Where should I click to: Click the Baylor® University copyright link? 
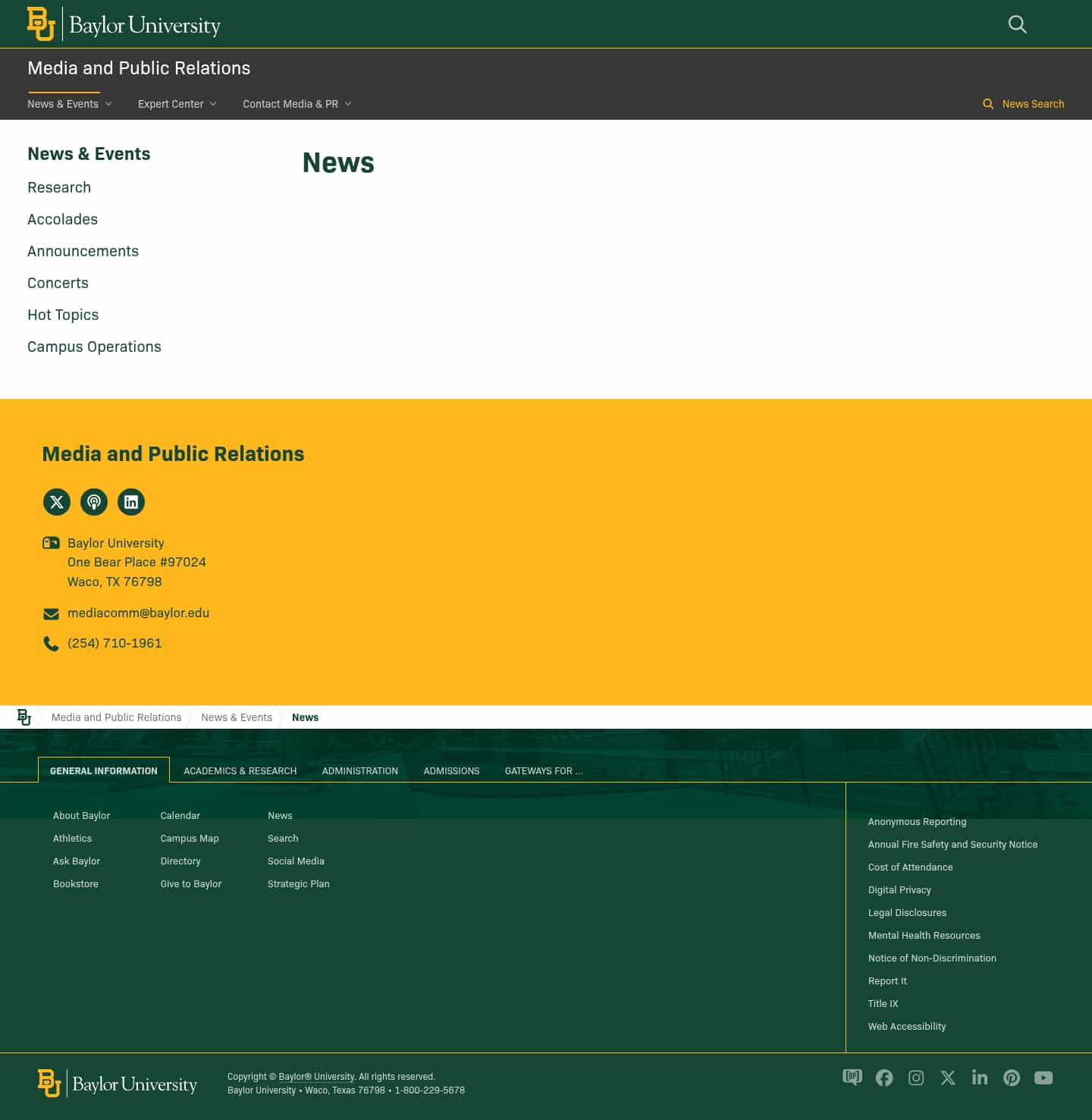tap(316, 1077)
